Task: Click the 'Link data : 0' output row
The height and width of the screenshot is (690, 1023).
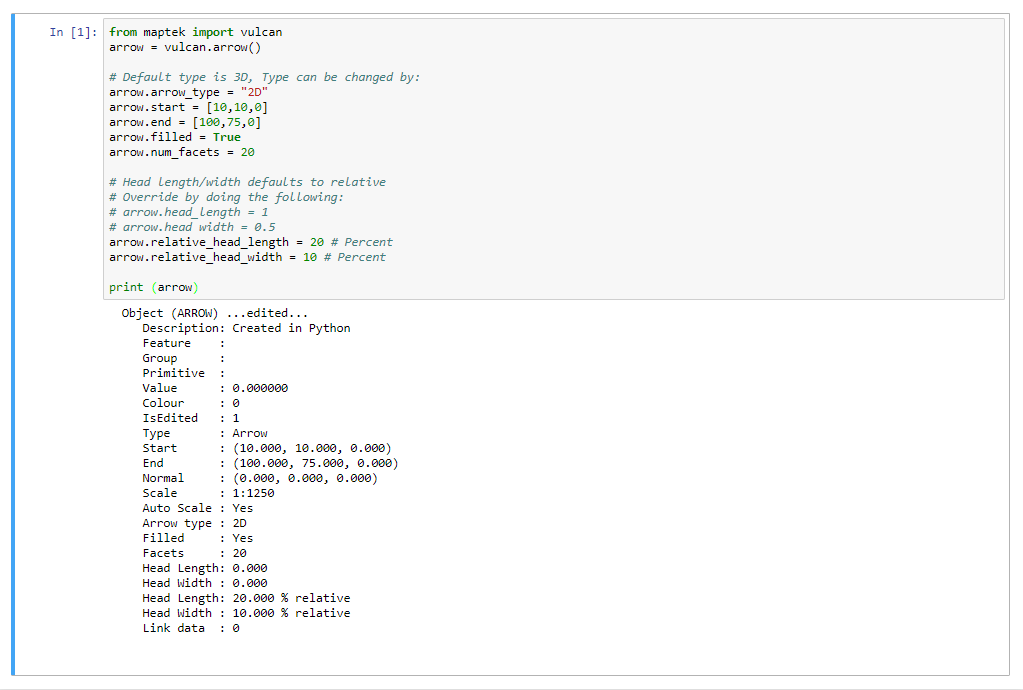Action: pos(191,628)
